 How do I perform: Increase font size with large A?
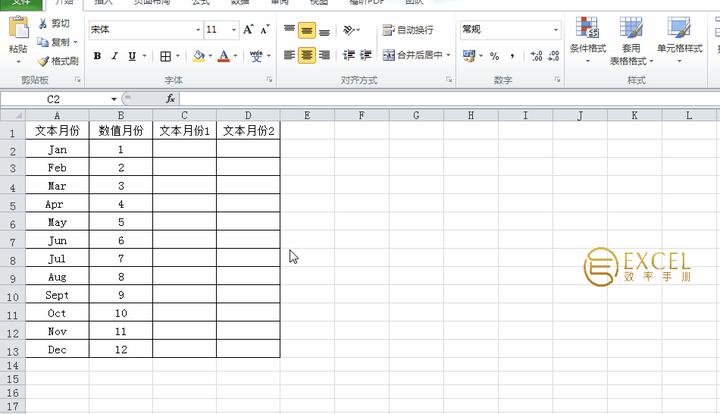tap(248, 30)
